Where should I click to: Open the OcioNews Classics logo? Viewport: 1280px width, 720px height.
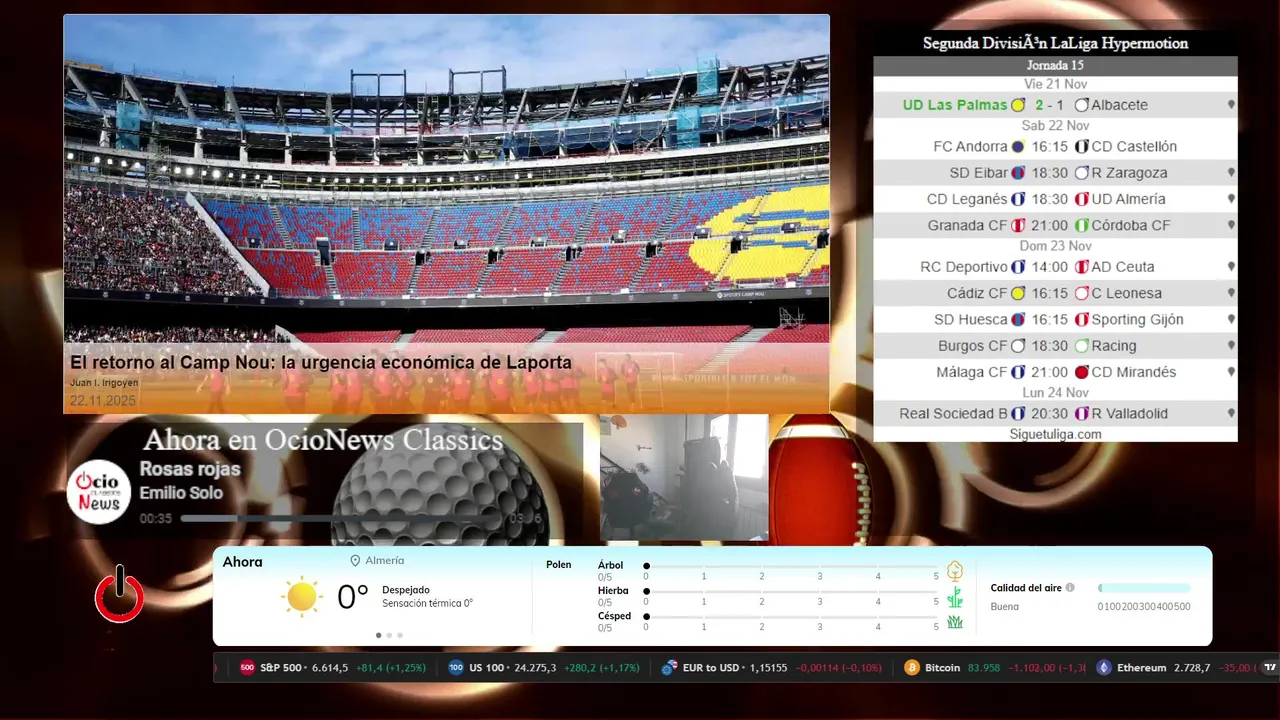[99, 491]
